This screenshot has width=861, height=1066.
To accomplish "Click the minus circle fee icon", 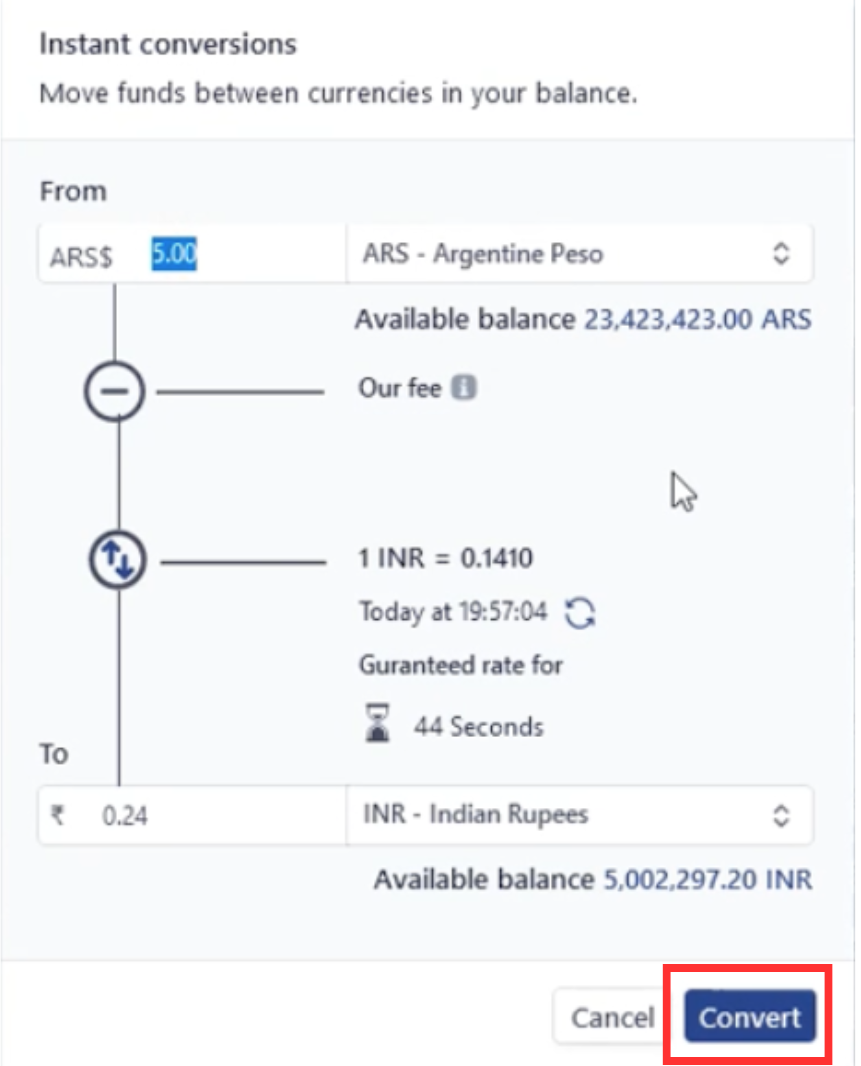I will point(115,391).
